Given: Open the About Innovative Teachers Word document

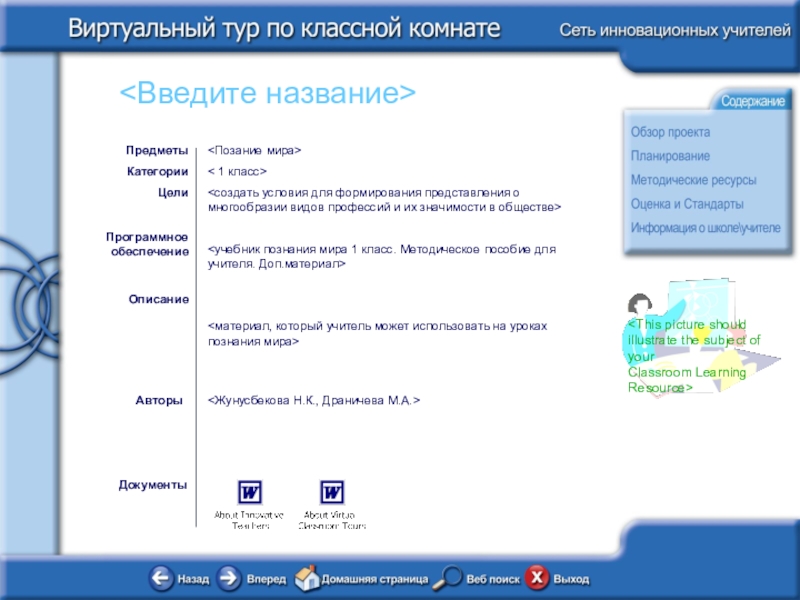Looking at the screenshot, I should pos(249,493).
